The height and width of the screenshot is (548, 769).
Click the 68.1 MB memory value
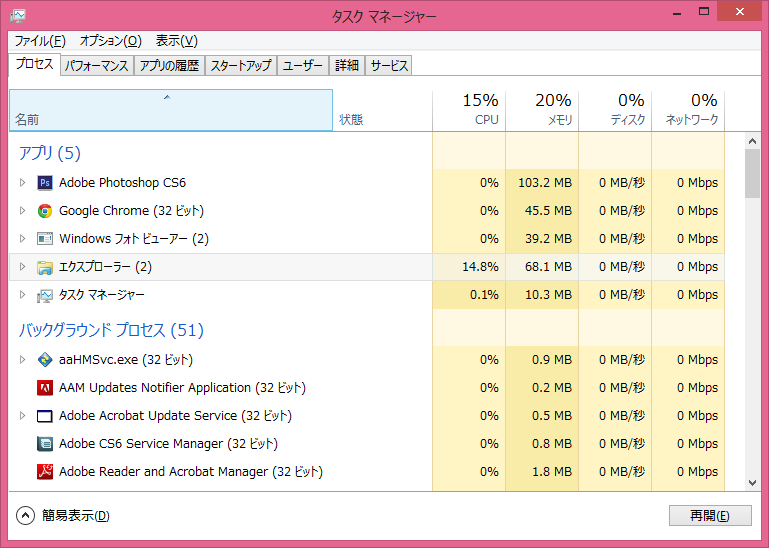548,266
